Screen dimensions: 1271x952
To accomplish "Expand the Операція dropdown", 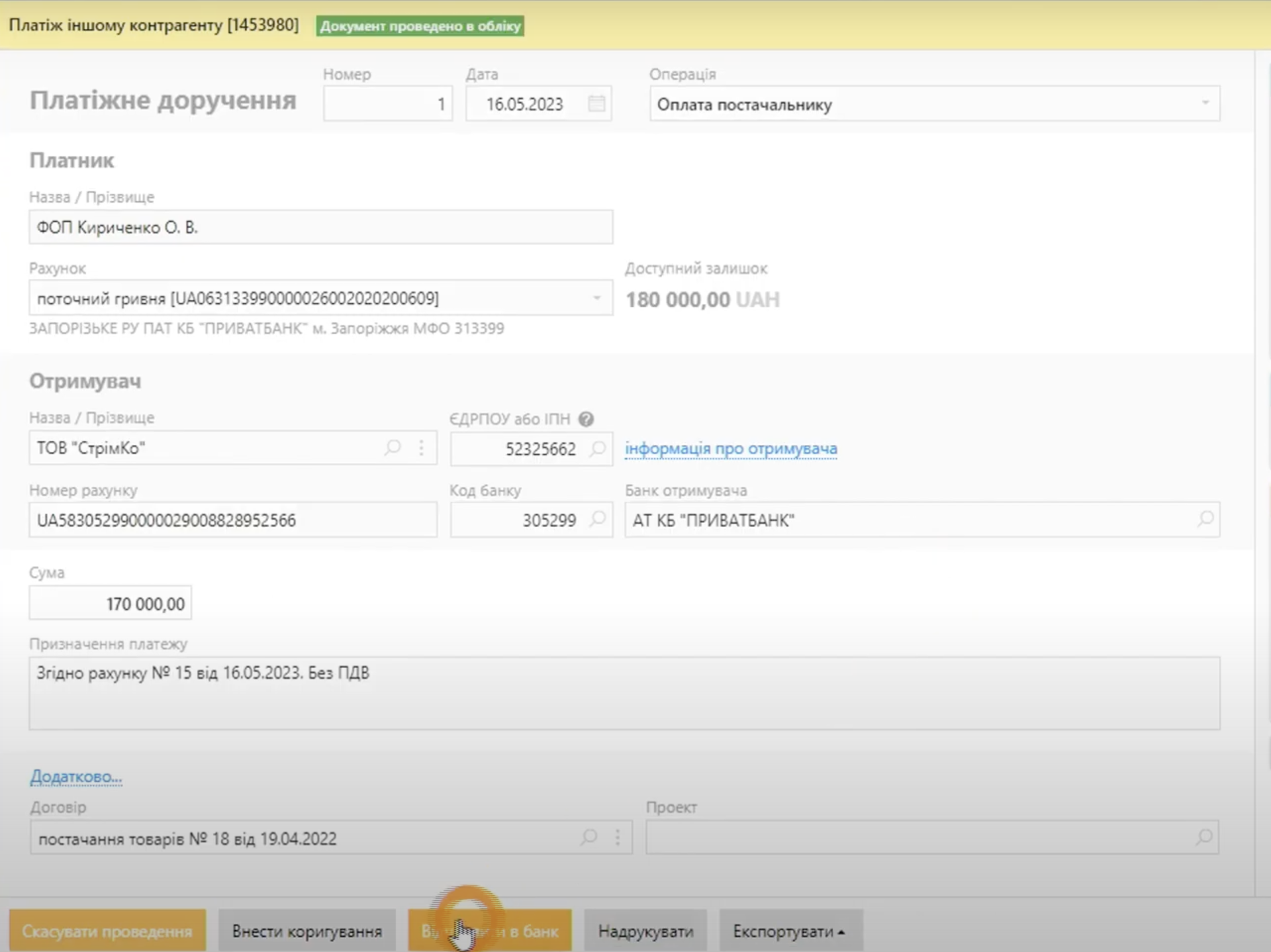I will (x=1205, y=103).
